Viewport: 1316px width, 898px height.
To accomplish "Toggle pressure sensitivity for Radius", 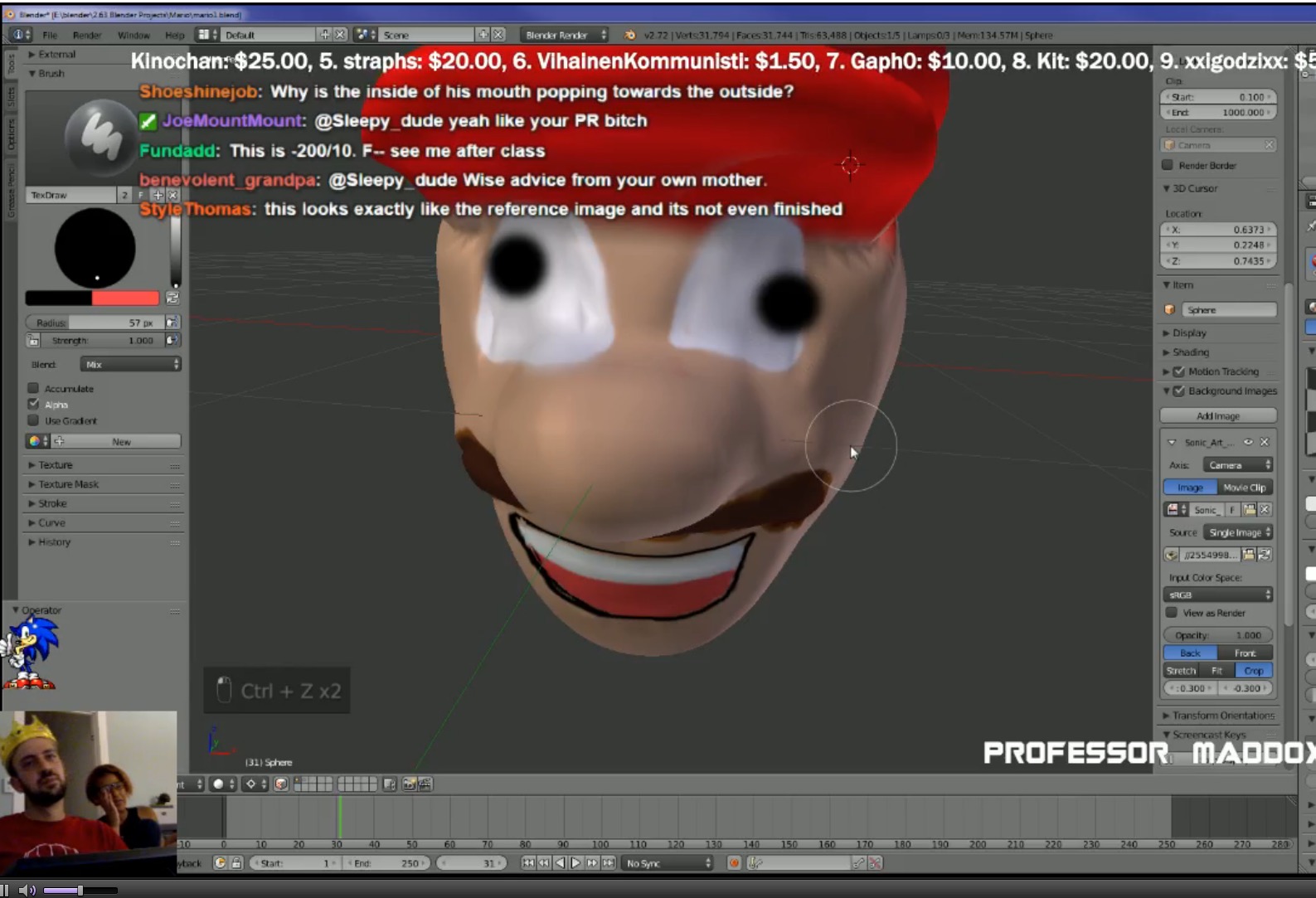I will (172, 323).
